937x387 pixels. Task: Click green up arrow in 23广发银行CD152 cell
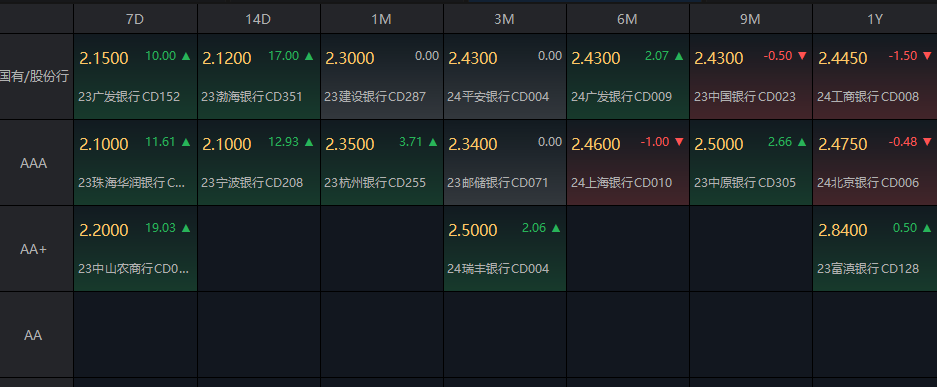tap(186, 56)
